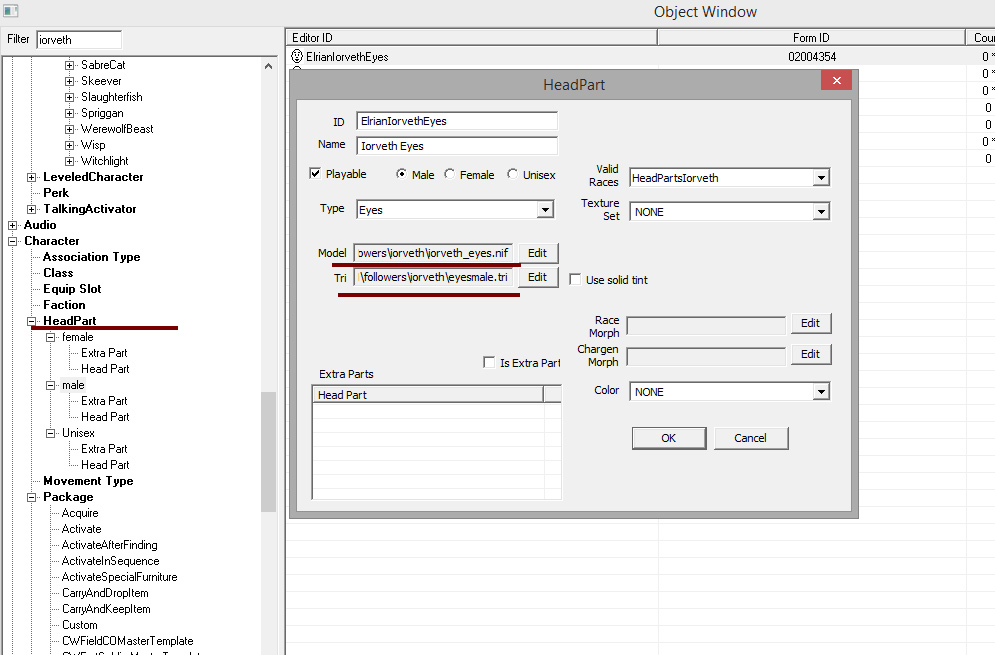Open the Valid Races dropdown
Screen dimensions: 995x655
pos(821,178)
